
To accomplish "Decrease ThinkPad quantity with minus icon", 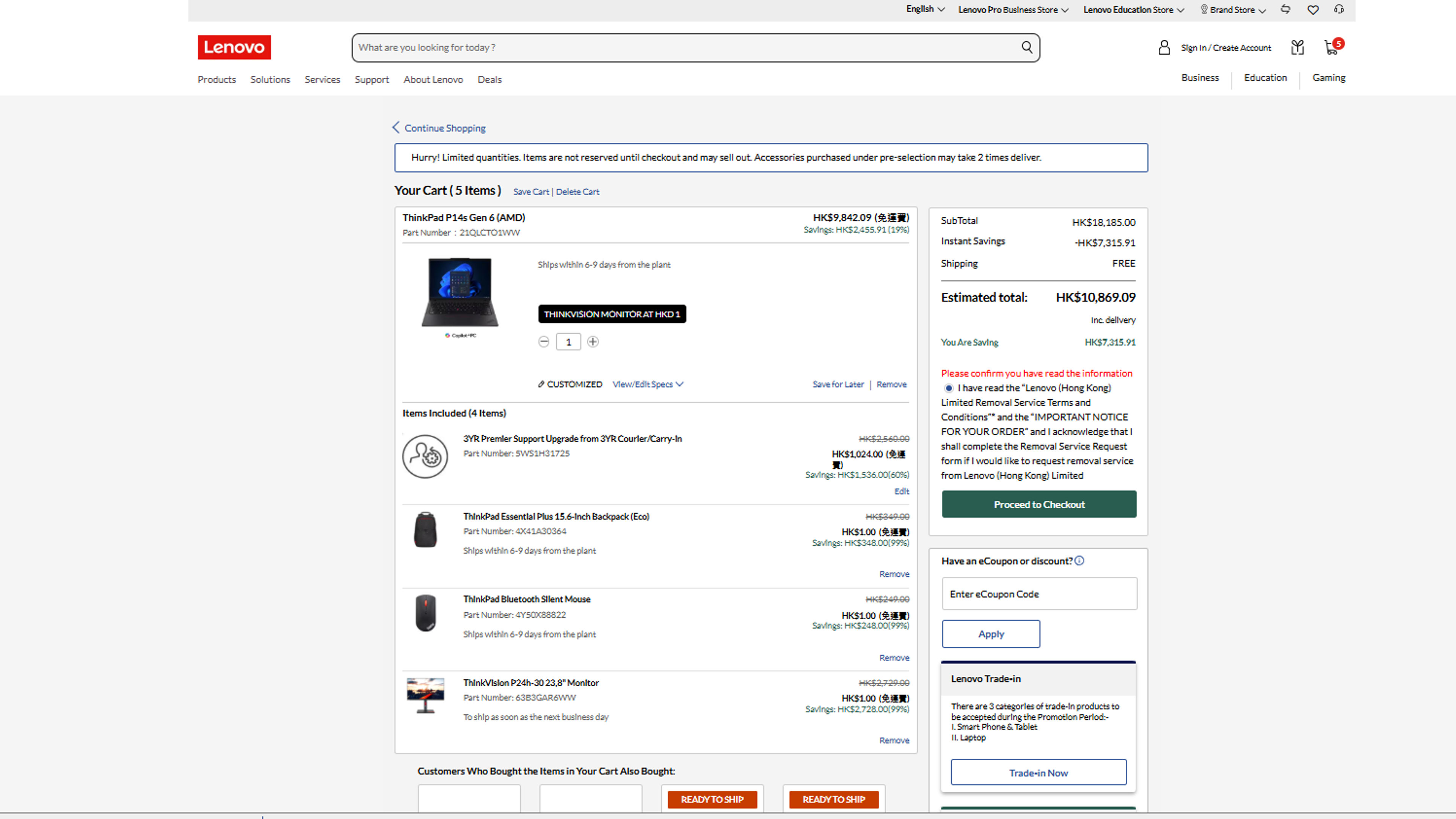I will click(x=544, y=341).
